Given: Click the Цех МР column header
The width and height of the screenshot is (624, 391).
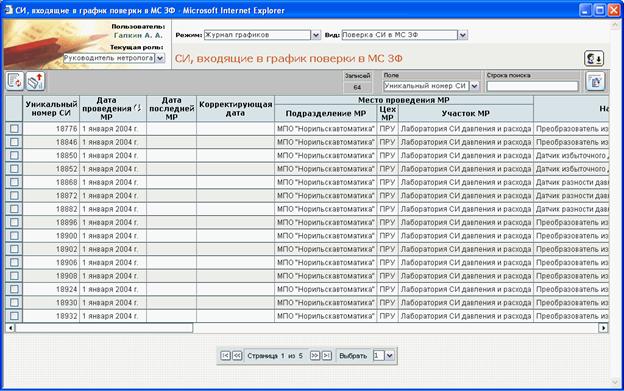Looking at the screenshot, I should click(387, 113).
